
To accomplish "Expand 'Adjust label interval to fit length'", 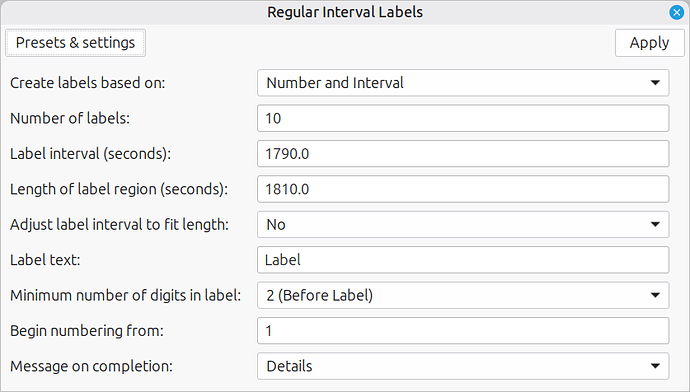I will click(x=463, y=224).
